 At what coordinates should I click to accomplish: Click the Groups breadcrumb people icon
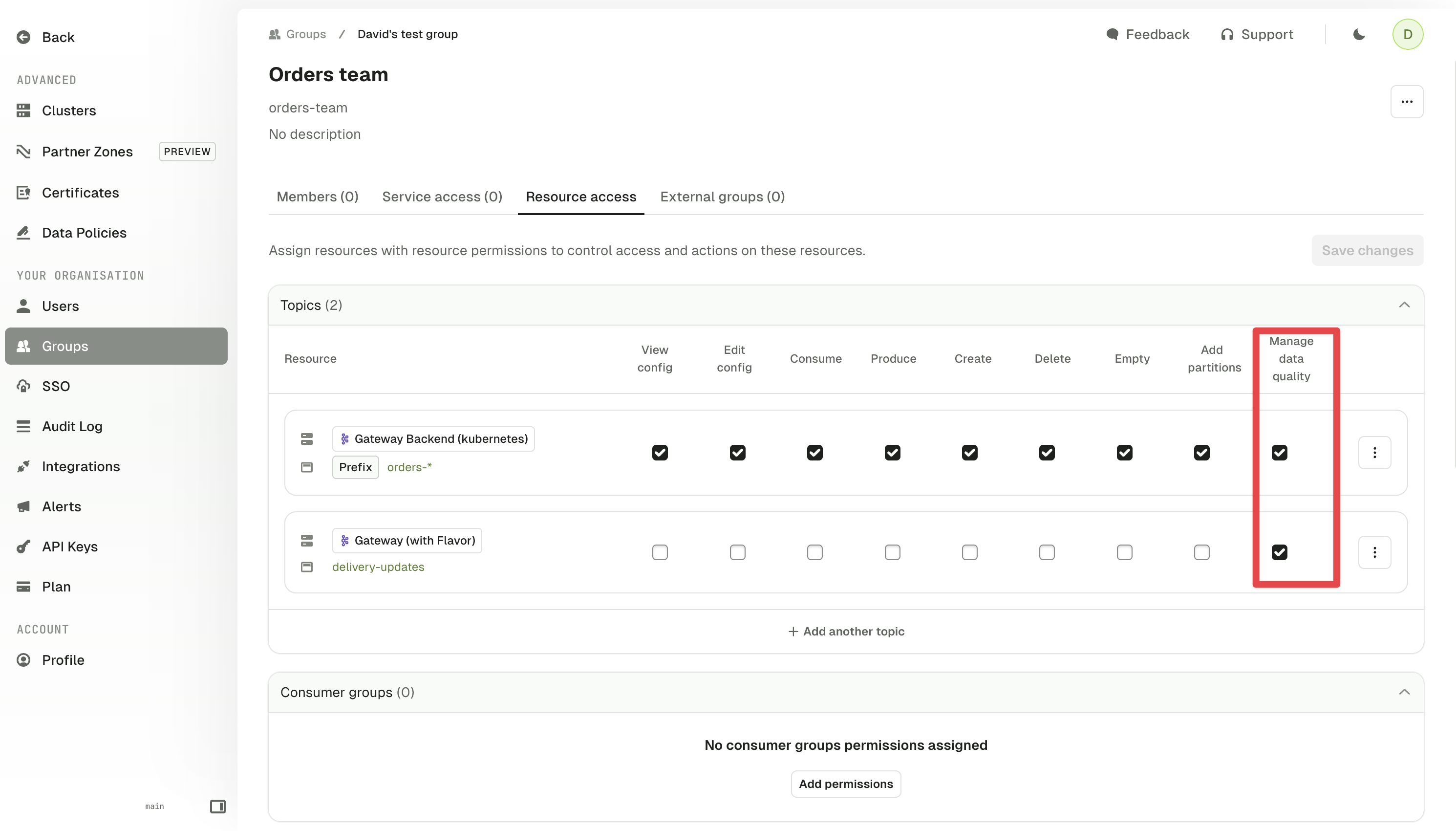[274, 34]
